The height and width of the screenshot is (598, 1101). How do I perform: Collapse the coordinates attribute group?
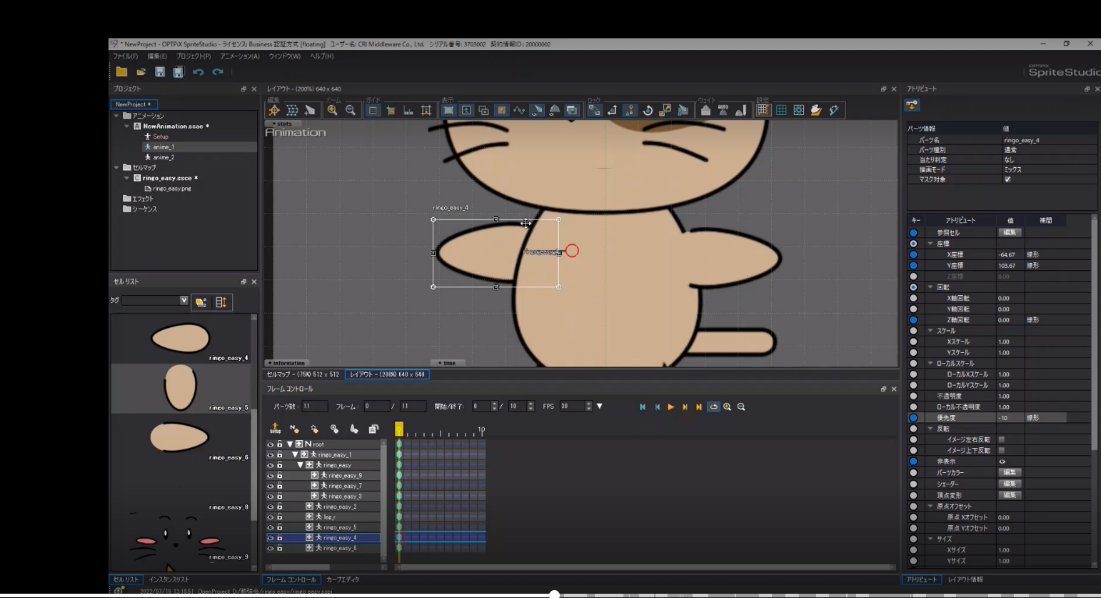point(930,244)
